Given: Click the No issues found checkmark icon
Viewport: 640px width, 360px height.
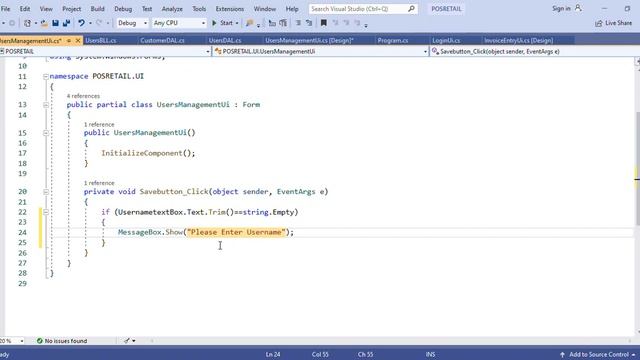Looking at the screenshot, I should pyautogui.click(x=40, y=341).
